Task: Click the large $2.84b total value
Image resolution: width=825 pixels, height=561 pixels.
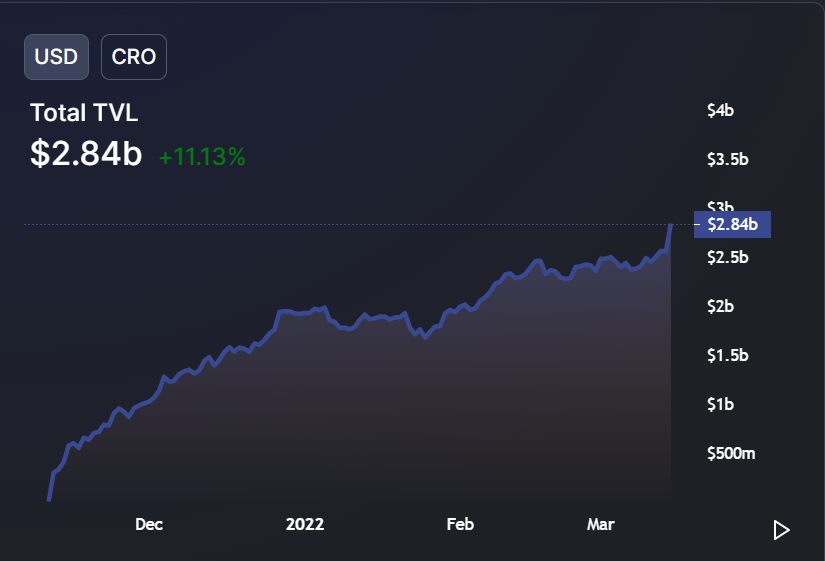Action: (86, 154)
